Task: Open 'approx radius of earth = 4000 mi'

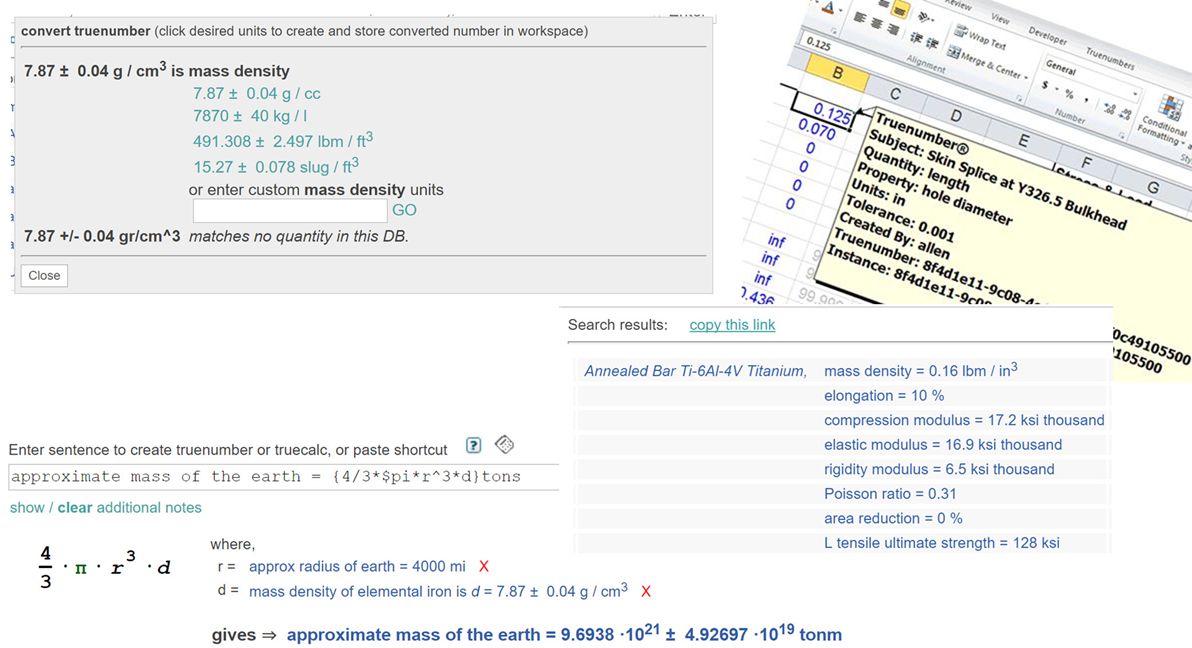Action: point(357,567)
